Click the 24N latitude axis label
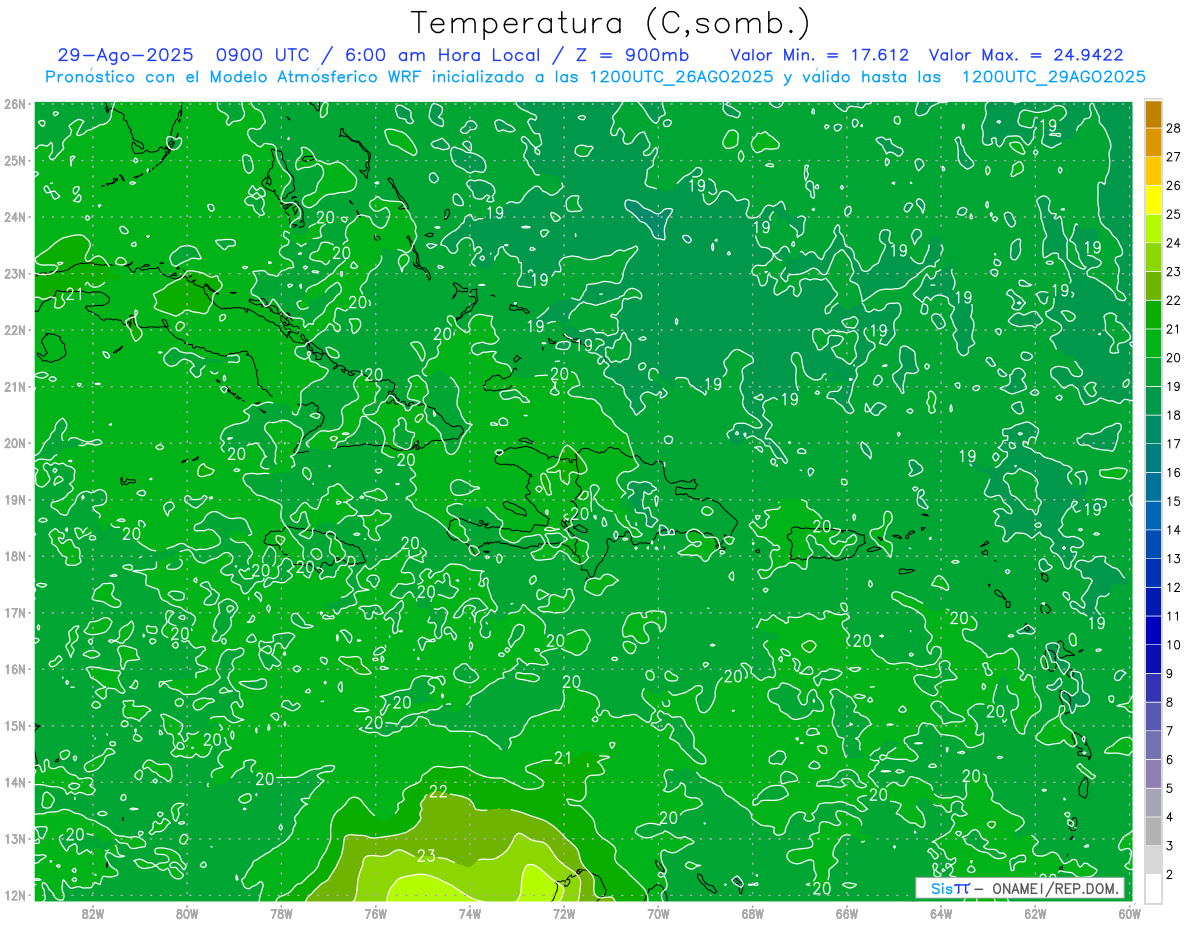This screenshot has height=927, width=1200. pos(14,217)
